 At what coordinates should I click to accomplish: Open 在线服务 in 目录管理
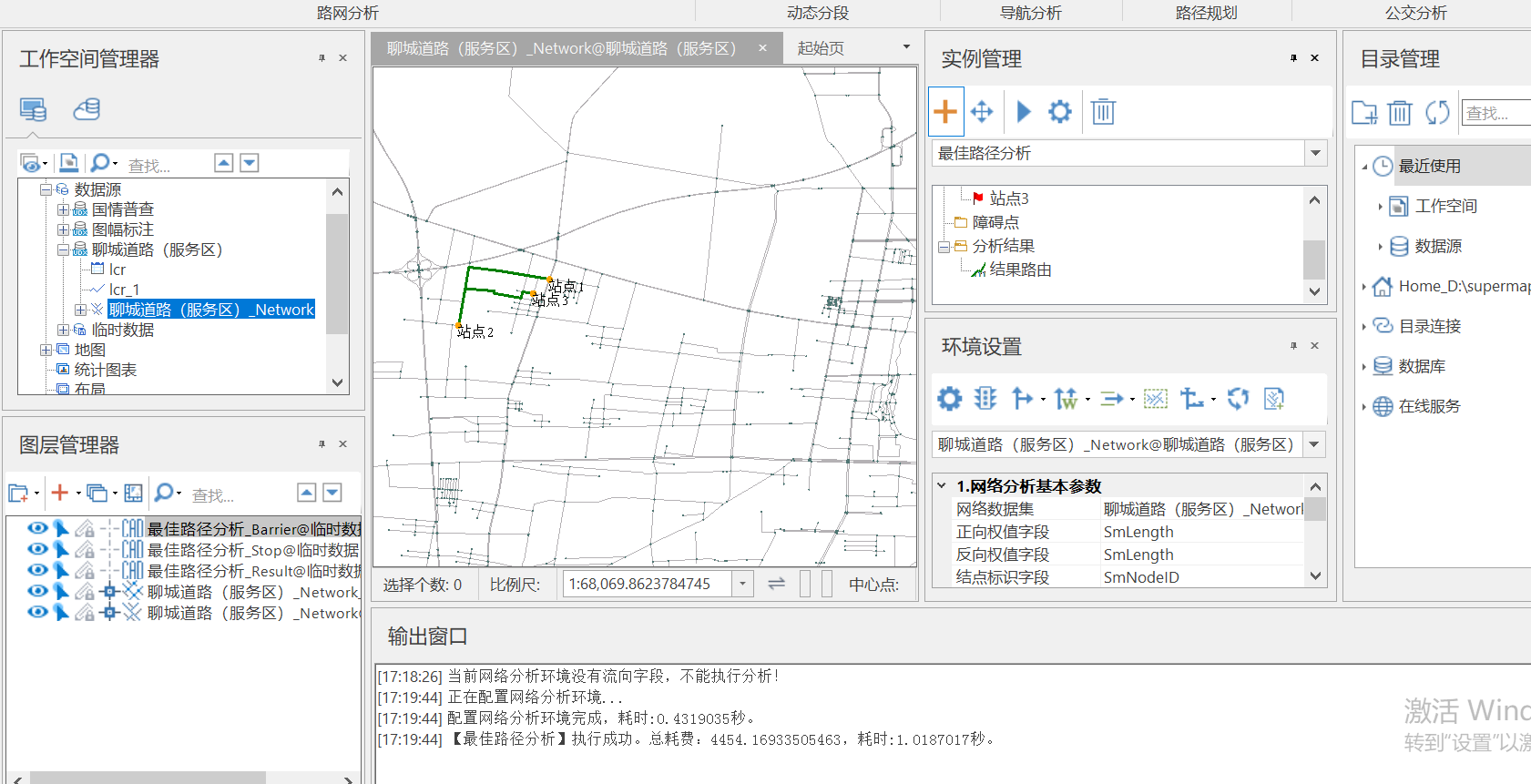point(1430,406)
